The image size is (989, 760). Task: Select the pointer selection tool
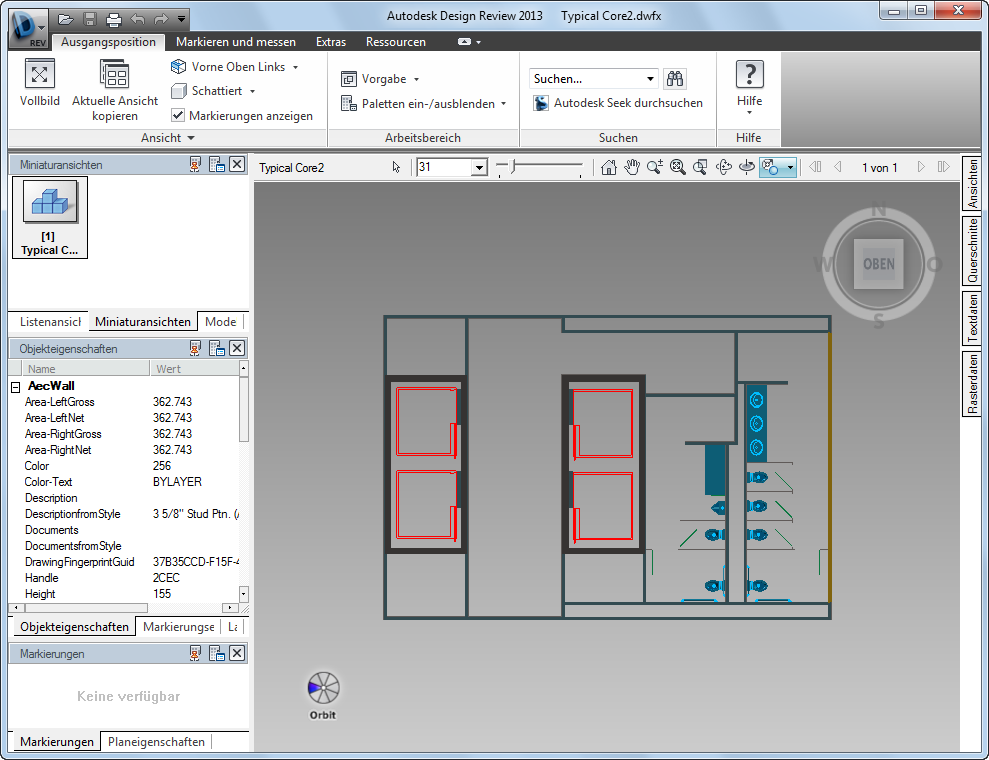pos(396,167)
